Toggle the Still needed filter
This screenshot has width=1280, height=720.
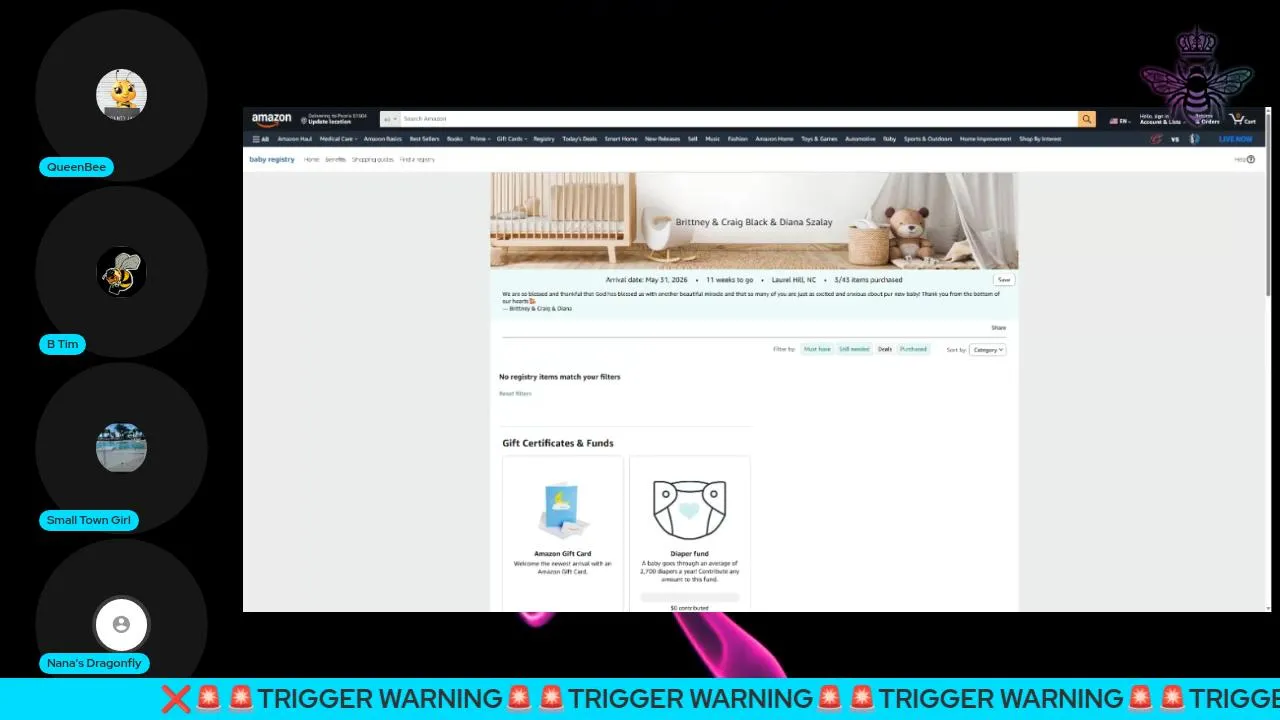tap(854, 349)
